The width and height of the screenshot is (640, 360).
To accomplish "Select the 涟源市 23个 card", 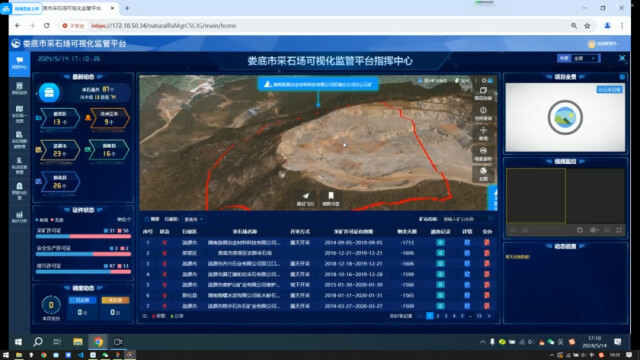I will coord(60,150).
